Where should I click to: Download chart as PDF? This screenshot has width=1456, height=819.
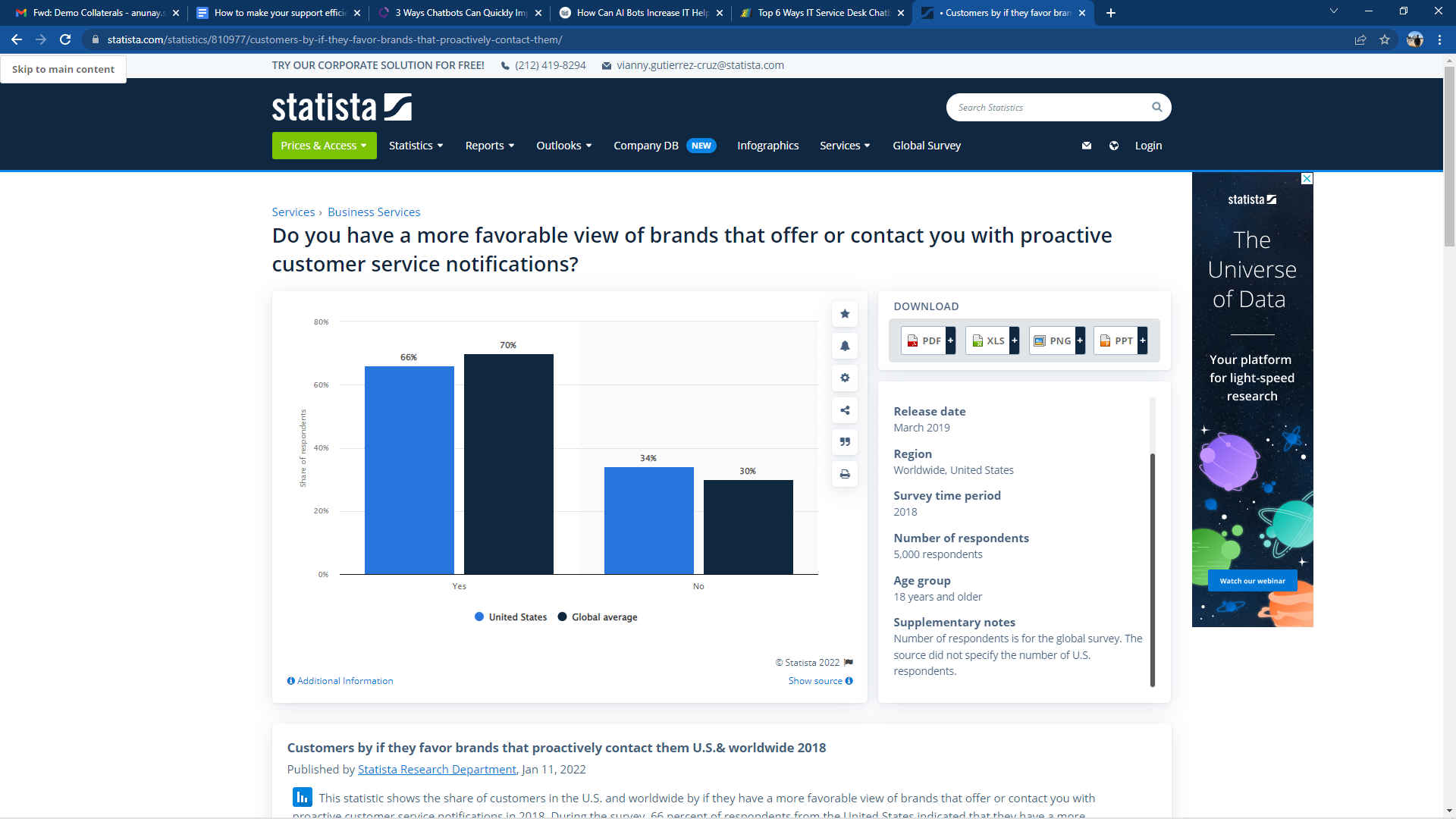coord(928,340)
